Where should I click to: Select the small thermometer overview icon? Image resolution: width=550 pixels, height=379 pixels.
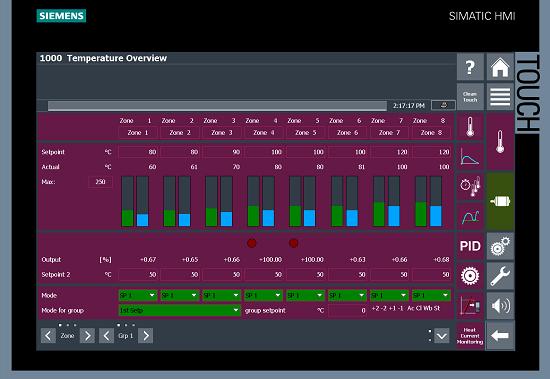(x=470, y=127)
